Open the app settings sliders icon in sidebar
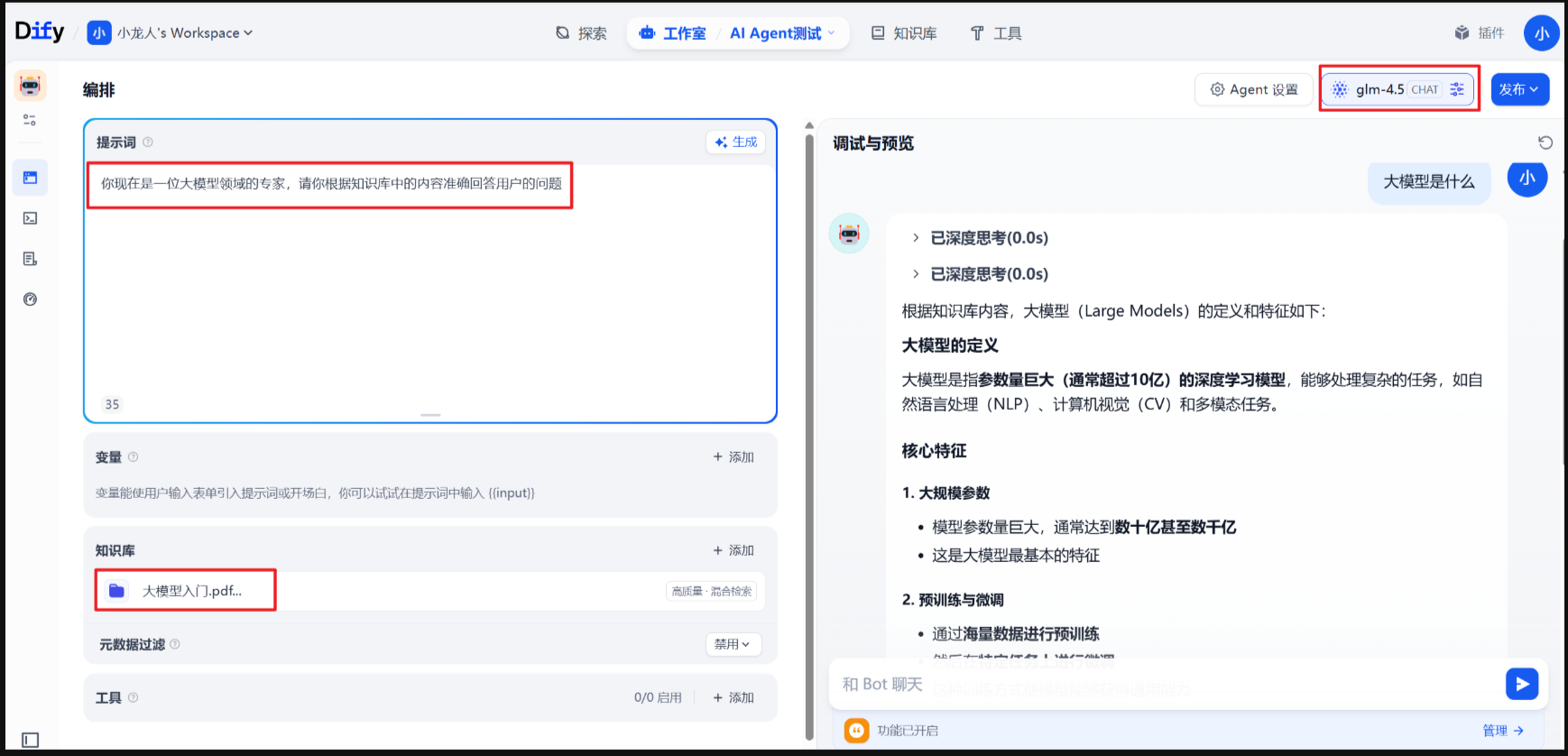 pyautogui.click(x=30, y=120)
